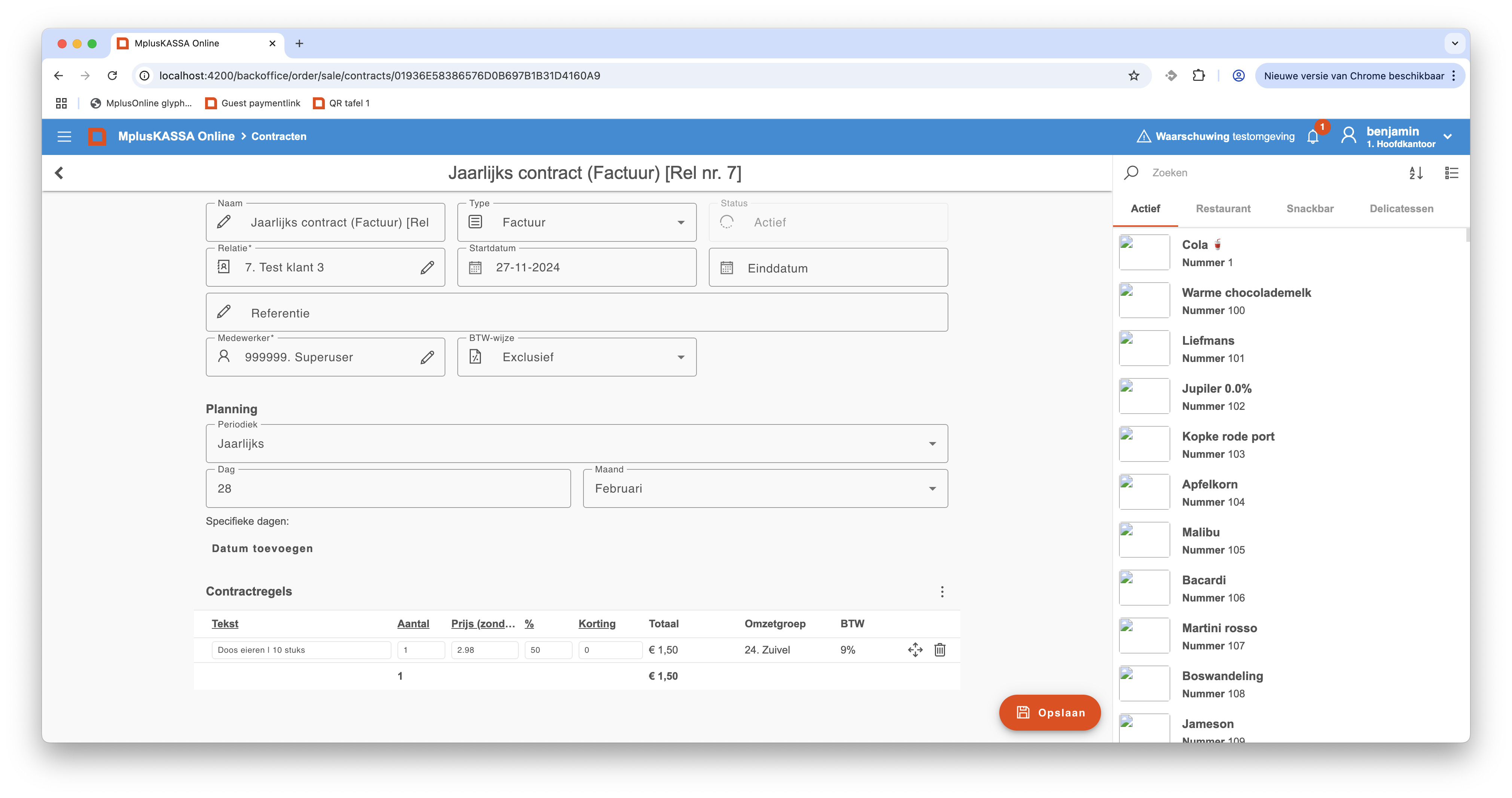Open the Chrome profile icon
Image resolution: width=1512 pixels, height=798 pixels.
click(x=1238, y=76)
